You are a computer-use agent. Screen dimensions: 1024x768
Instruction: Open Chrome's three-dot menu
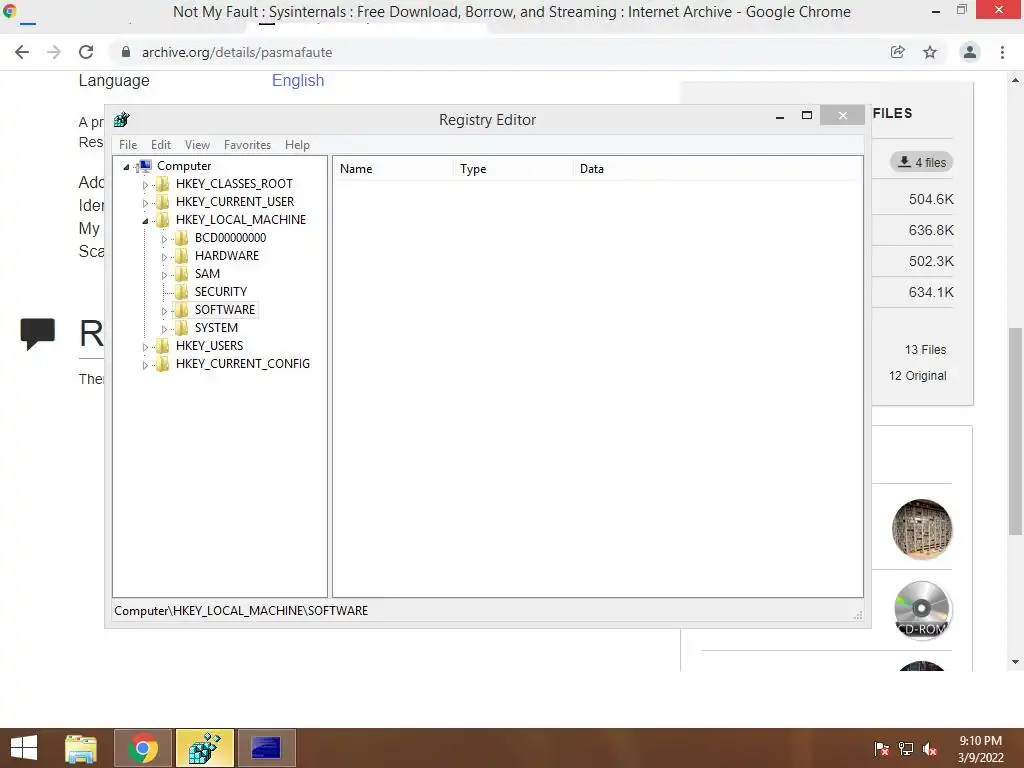1002,52
